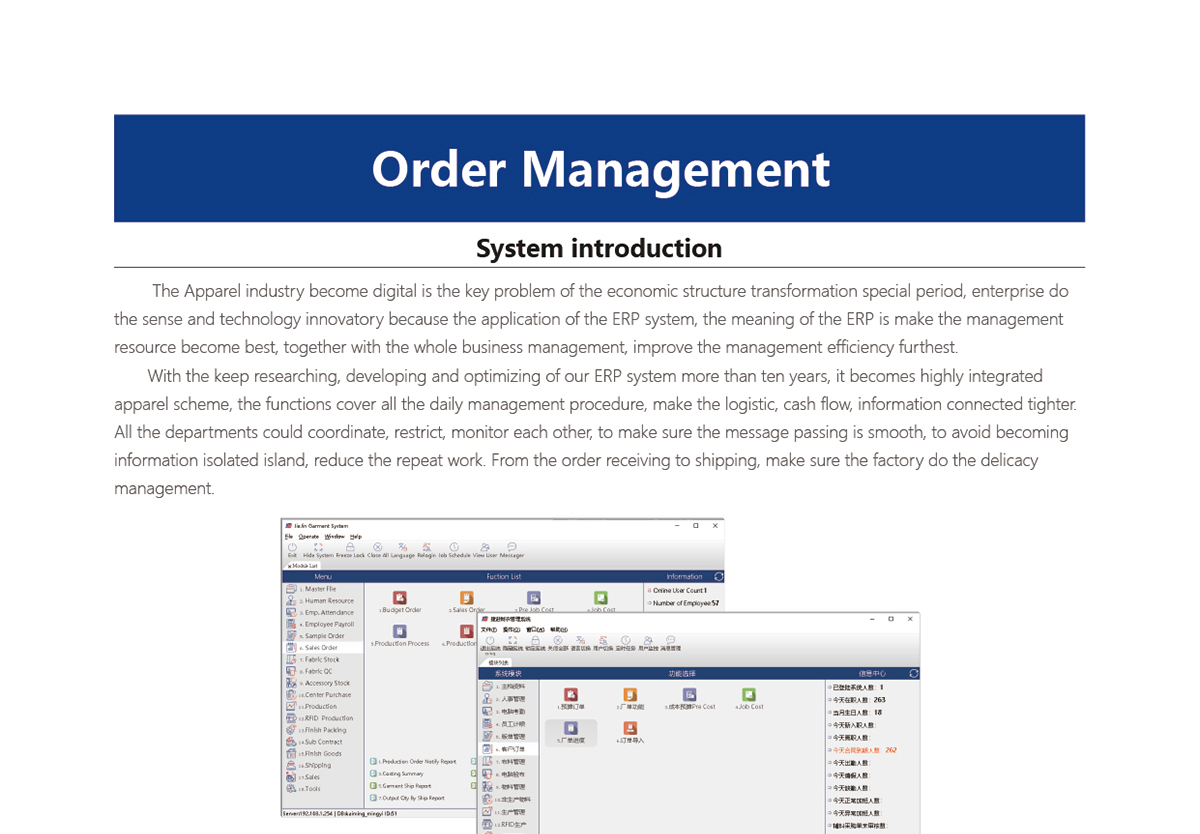Click status bar Server 192.168.1.254 text
Screen dimensions: 1200x834
(x=306, y=814)
